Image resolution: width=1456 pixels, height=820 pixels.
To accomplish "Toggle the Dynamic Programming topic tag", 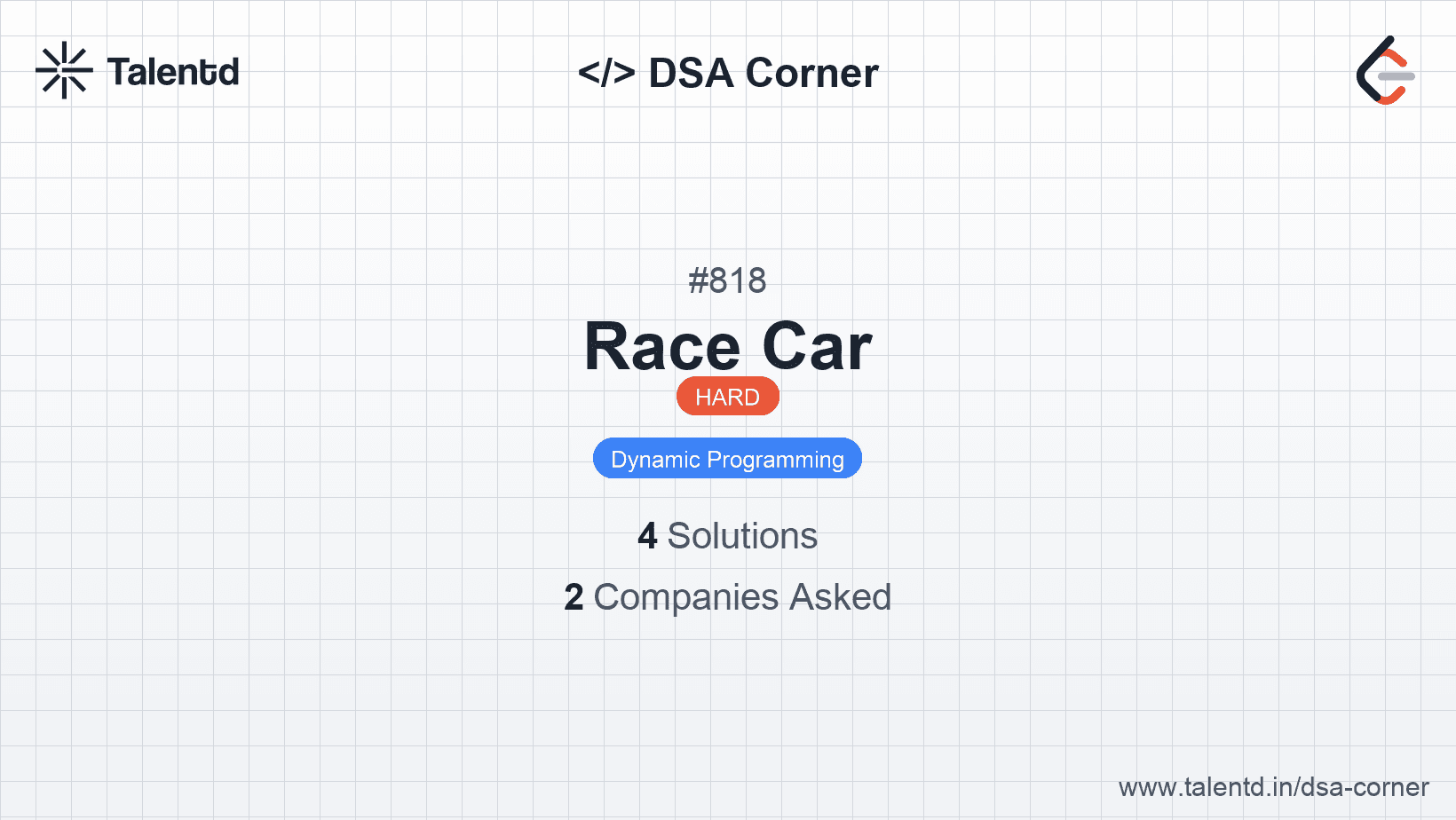I will coord(727,458).
